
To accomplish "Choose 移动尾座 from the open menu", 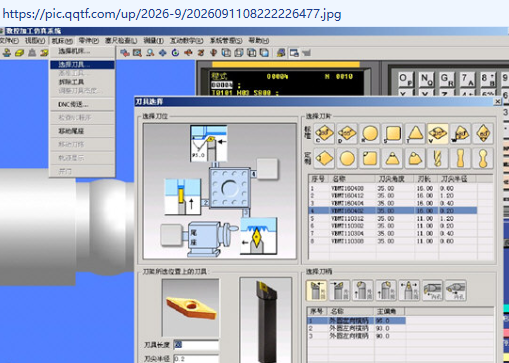I will point(82,131).
